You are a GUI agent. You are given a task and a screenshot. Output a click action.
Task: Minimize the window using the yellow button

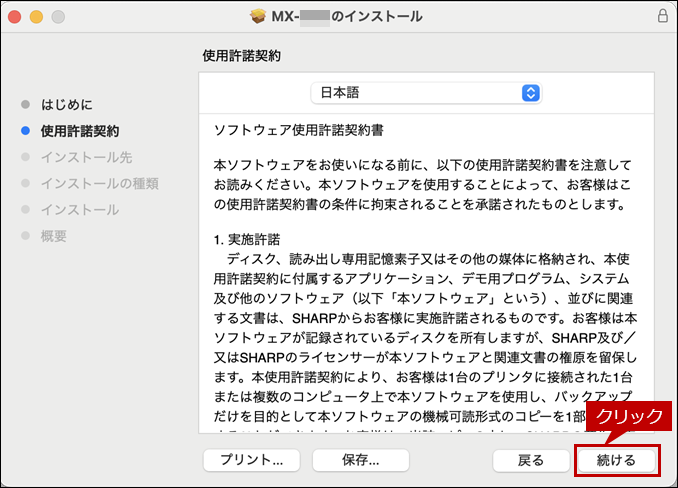coord(37,17)
